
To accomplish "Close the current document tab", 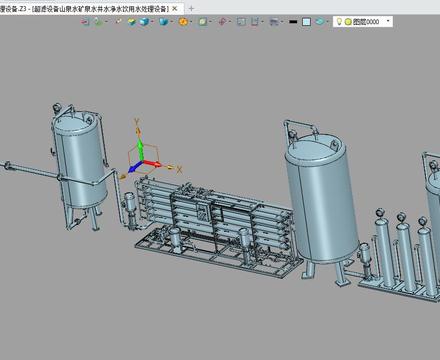I will pyautogui.click(x=174, y=9).
